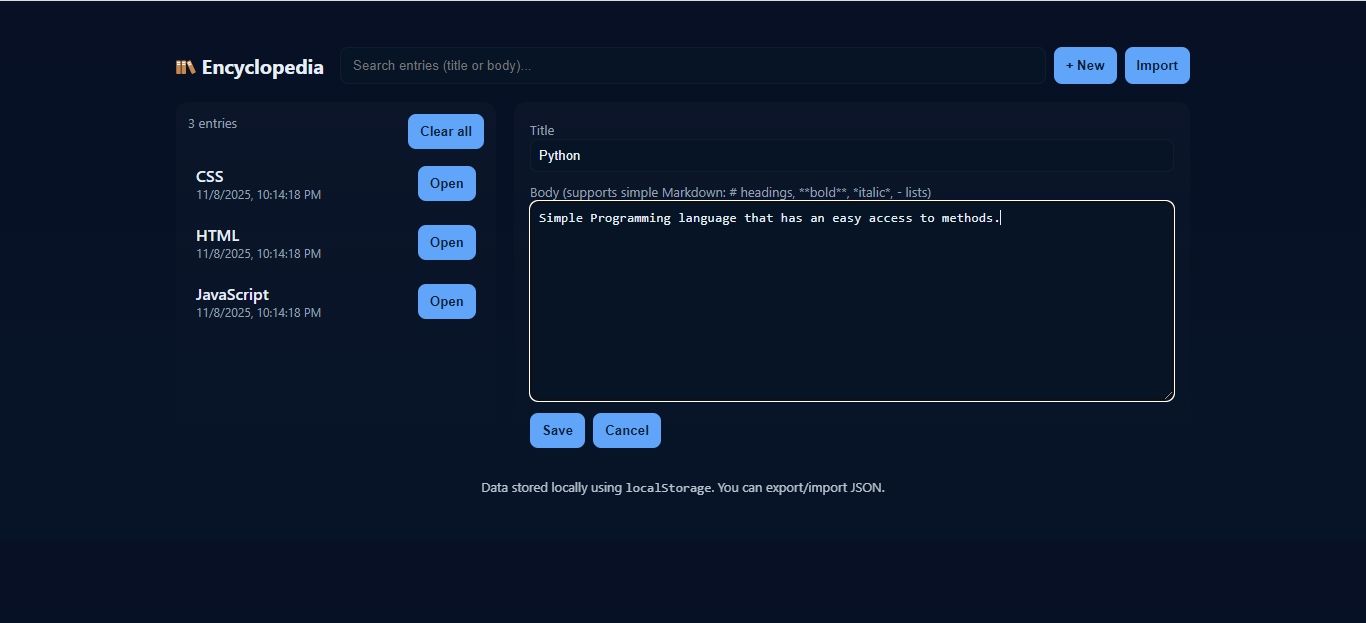Select the CSS entry title in list
The width and height of the screenshot is (1366, 623).
210,177
